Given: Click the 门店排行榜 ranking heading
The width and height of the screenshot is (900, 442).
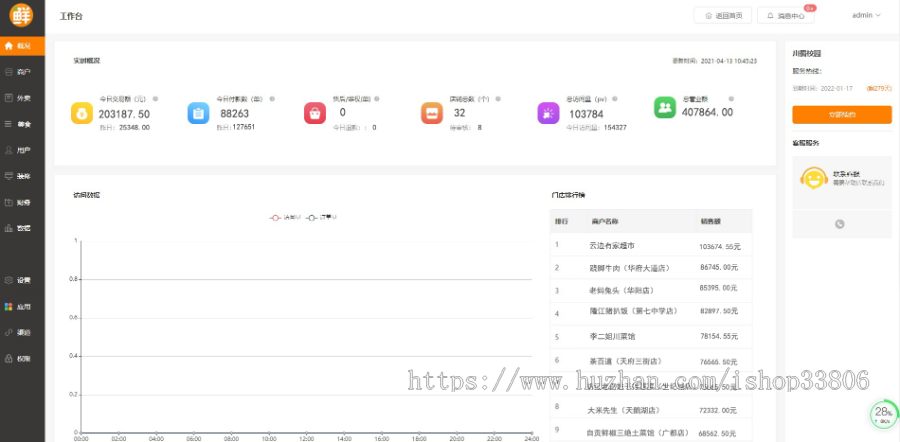Looking at the screenshot, I should click(x=568, y=195).
